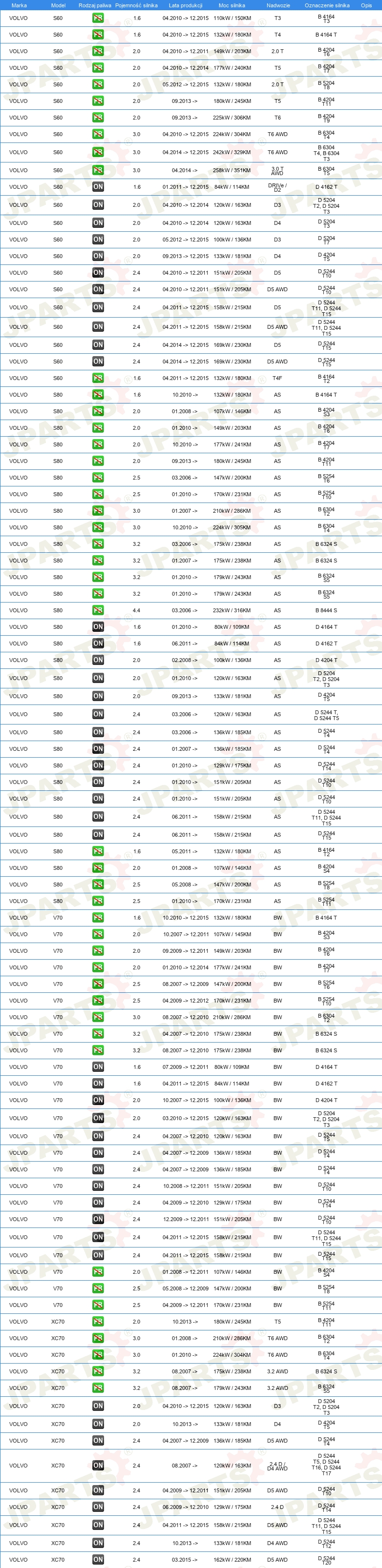
Task: Click petrol icon in 242kW / 329KM row
Action: pyautogui.click(x=98, y=152)
